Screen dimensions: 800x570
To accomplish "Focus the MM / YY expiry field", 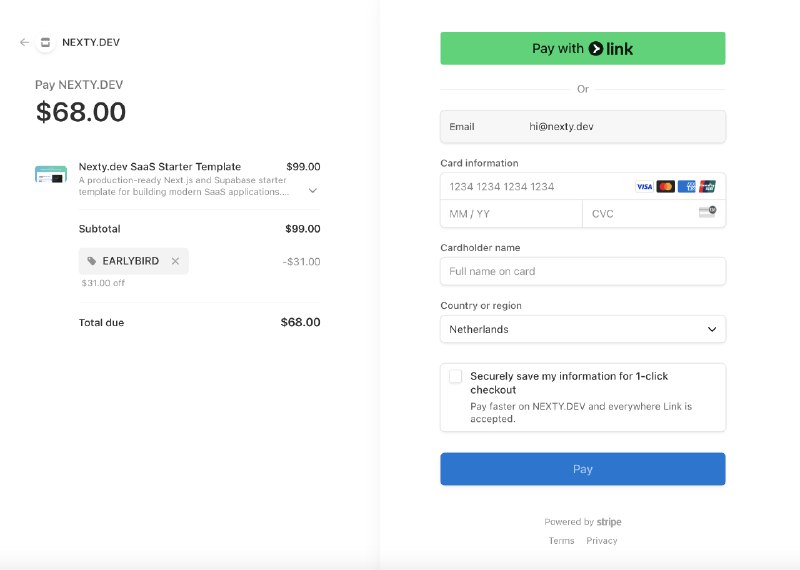I will 511,214.
